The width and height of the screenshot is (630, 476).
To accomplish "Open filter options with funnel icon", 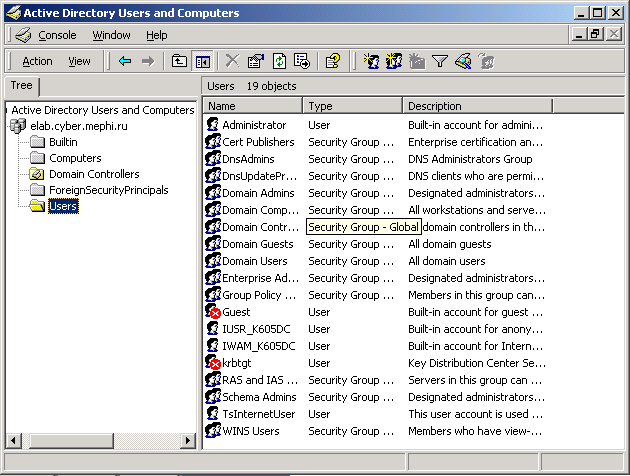I will pyautogui.click(x=440, y=61).
